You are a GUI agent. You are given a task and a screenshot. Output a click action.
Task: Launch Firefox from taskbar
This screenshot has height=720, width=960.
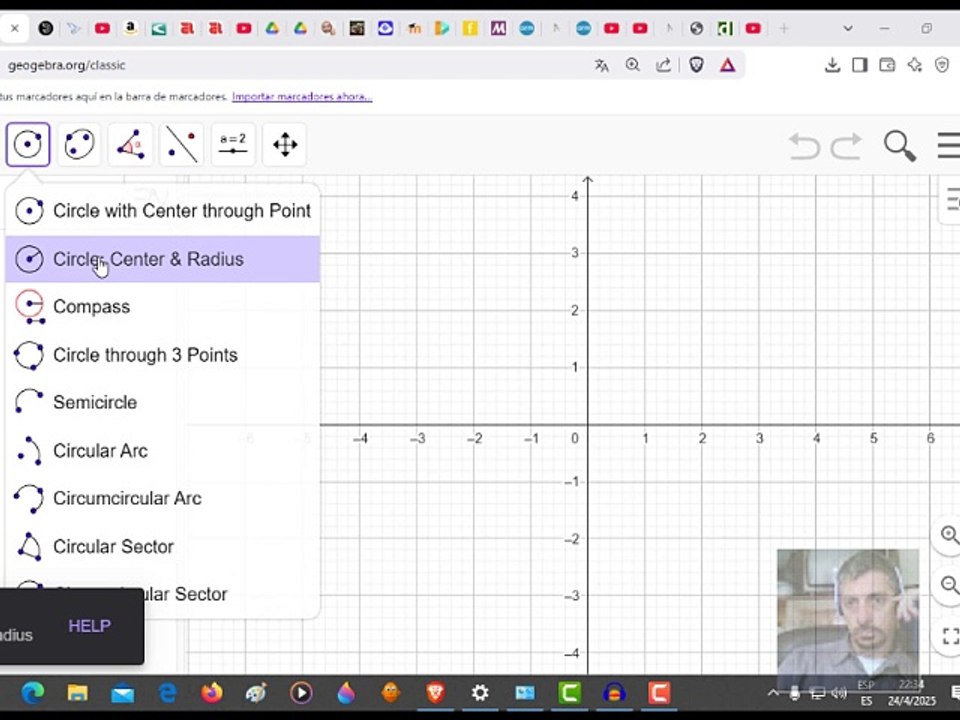(x=212, y=693)
